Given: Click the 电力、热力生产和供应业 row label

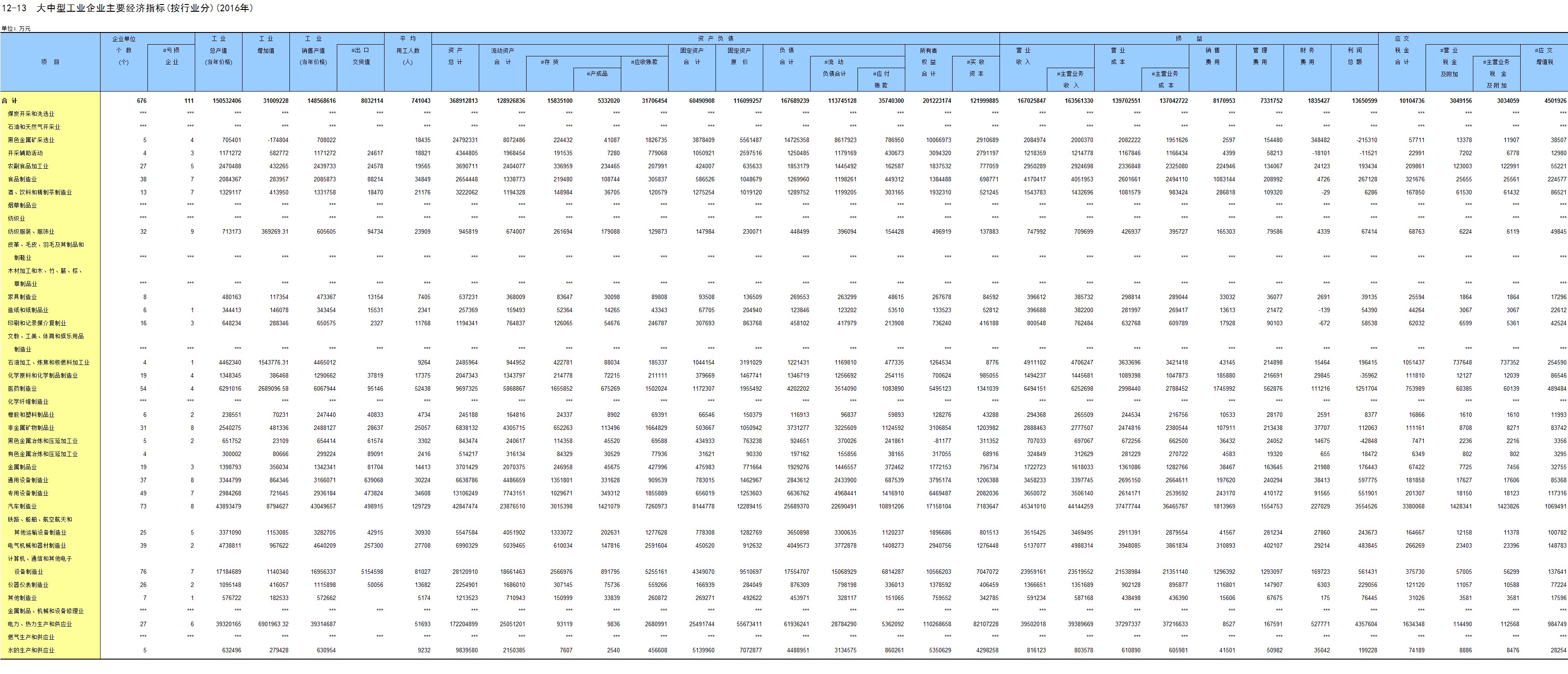Looking at the screenshot, I should [x=40, y=624].
